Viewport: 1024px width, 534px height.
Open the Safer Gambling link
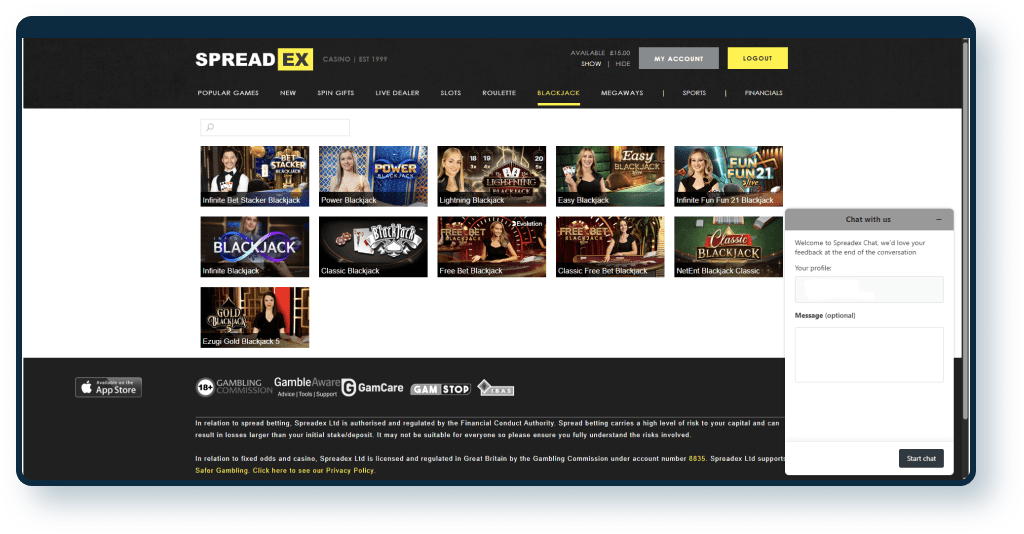click(221, 470)
